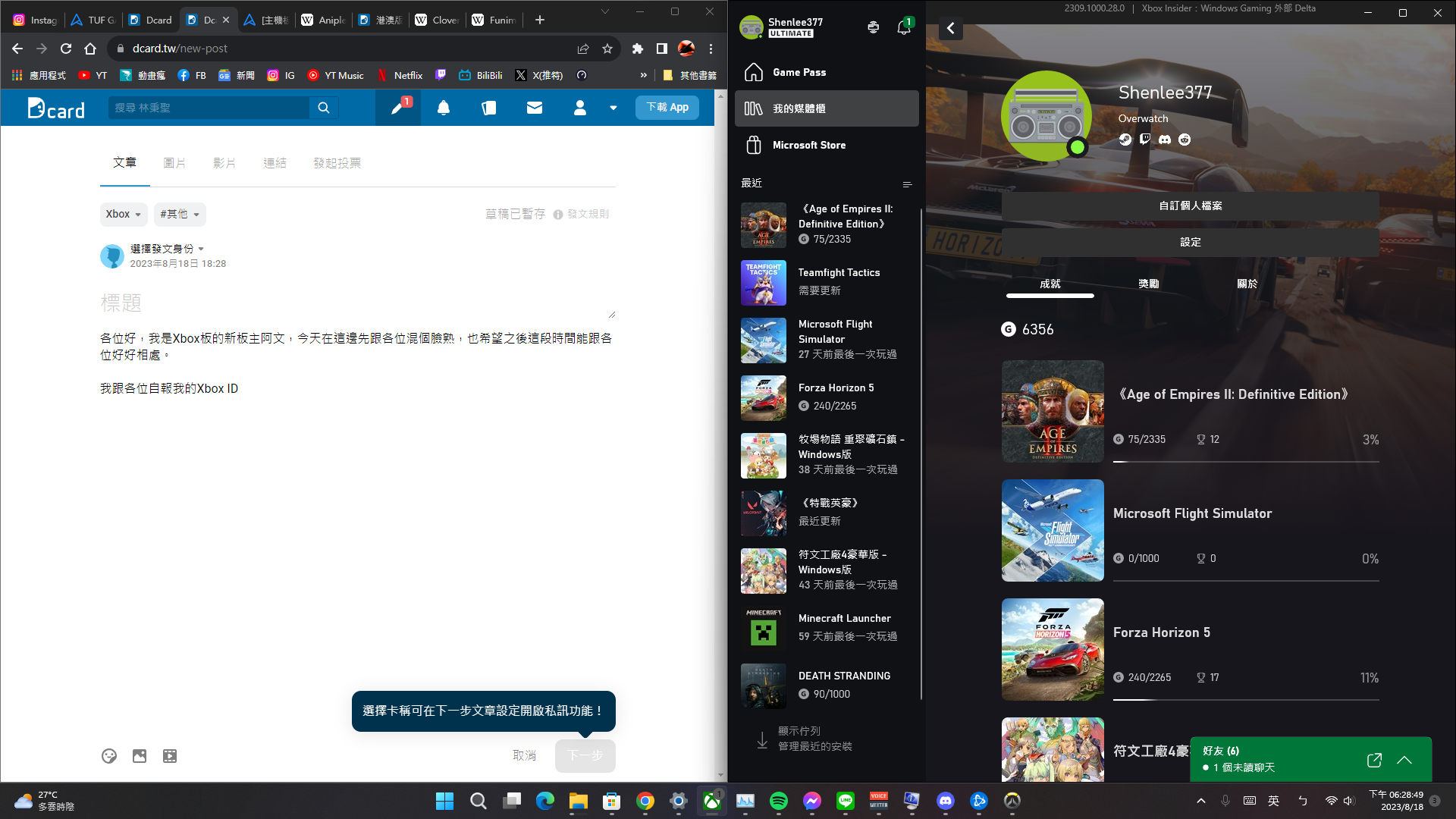Click the Dcard search input field
The width and height of the screenshot is (1456, 819).
[x=209, y=108]
